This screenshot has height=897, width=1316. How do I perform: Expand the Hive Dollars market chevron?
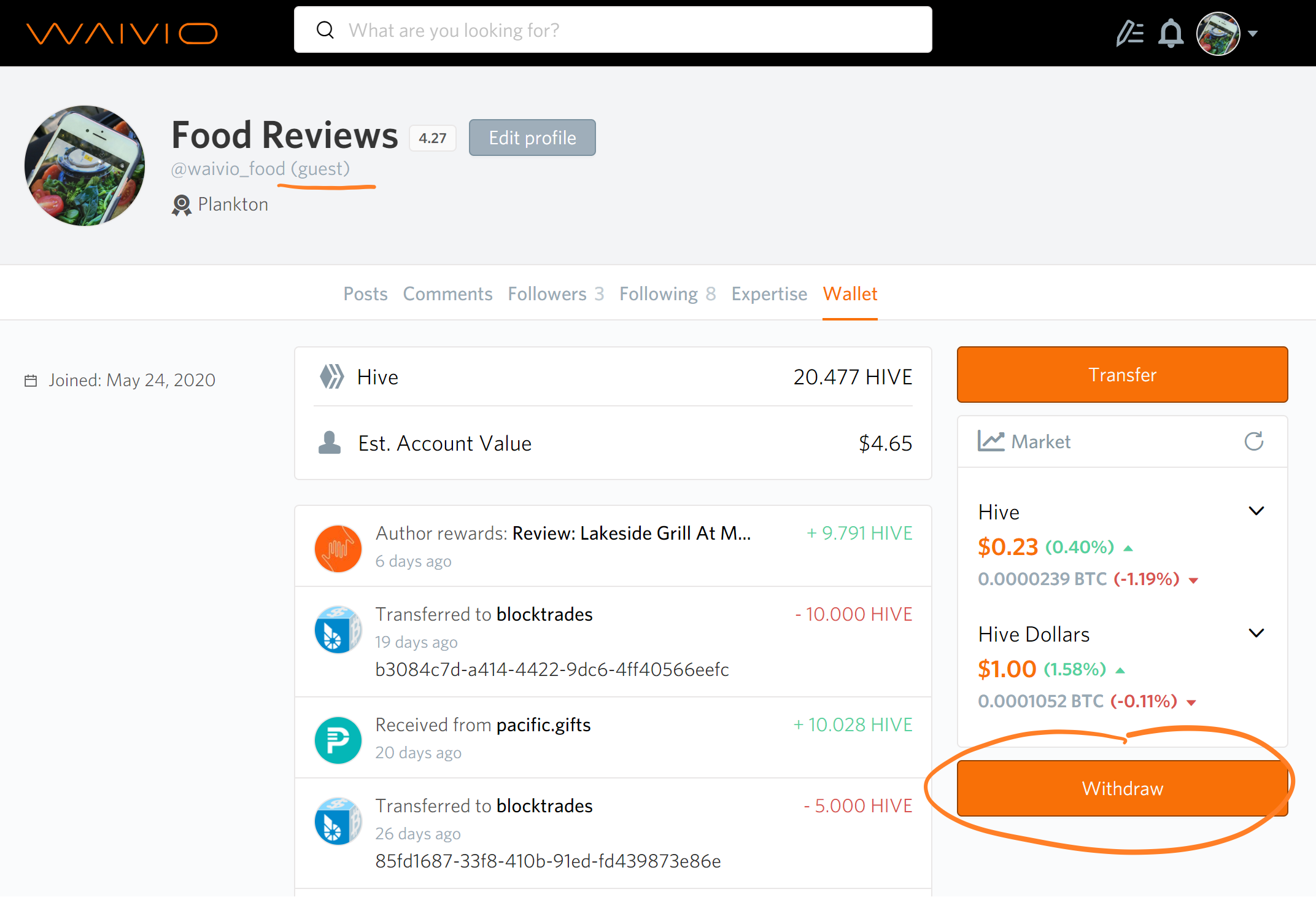(x=1256, y=633)
